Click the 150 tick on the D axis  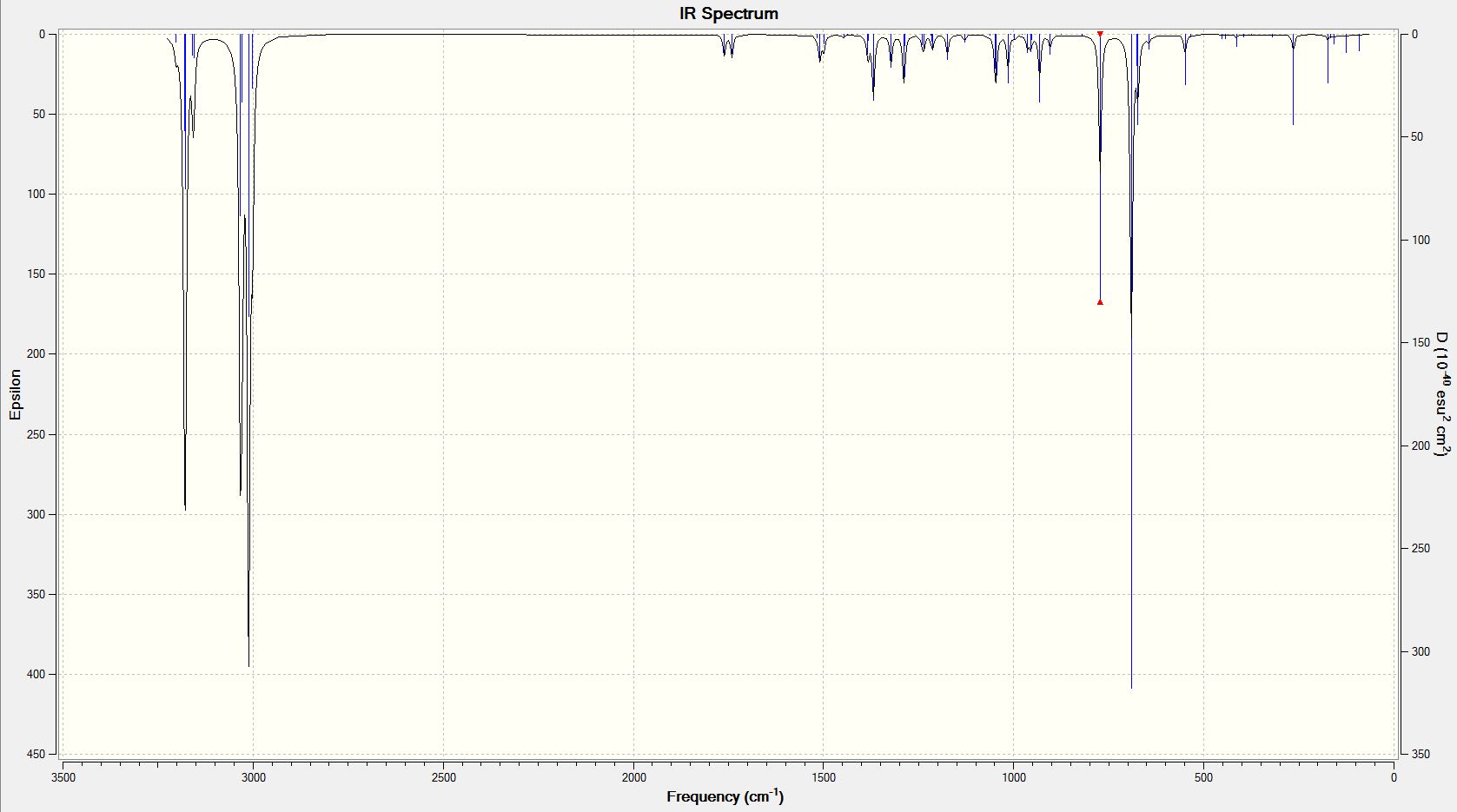tap(1421, 342)
